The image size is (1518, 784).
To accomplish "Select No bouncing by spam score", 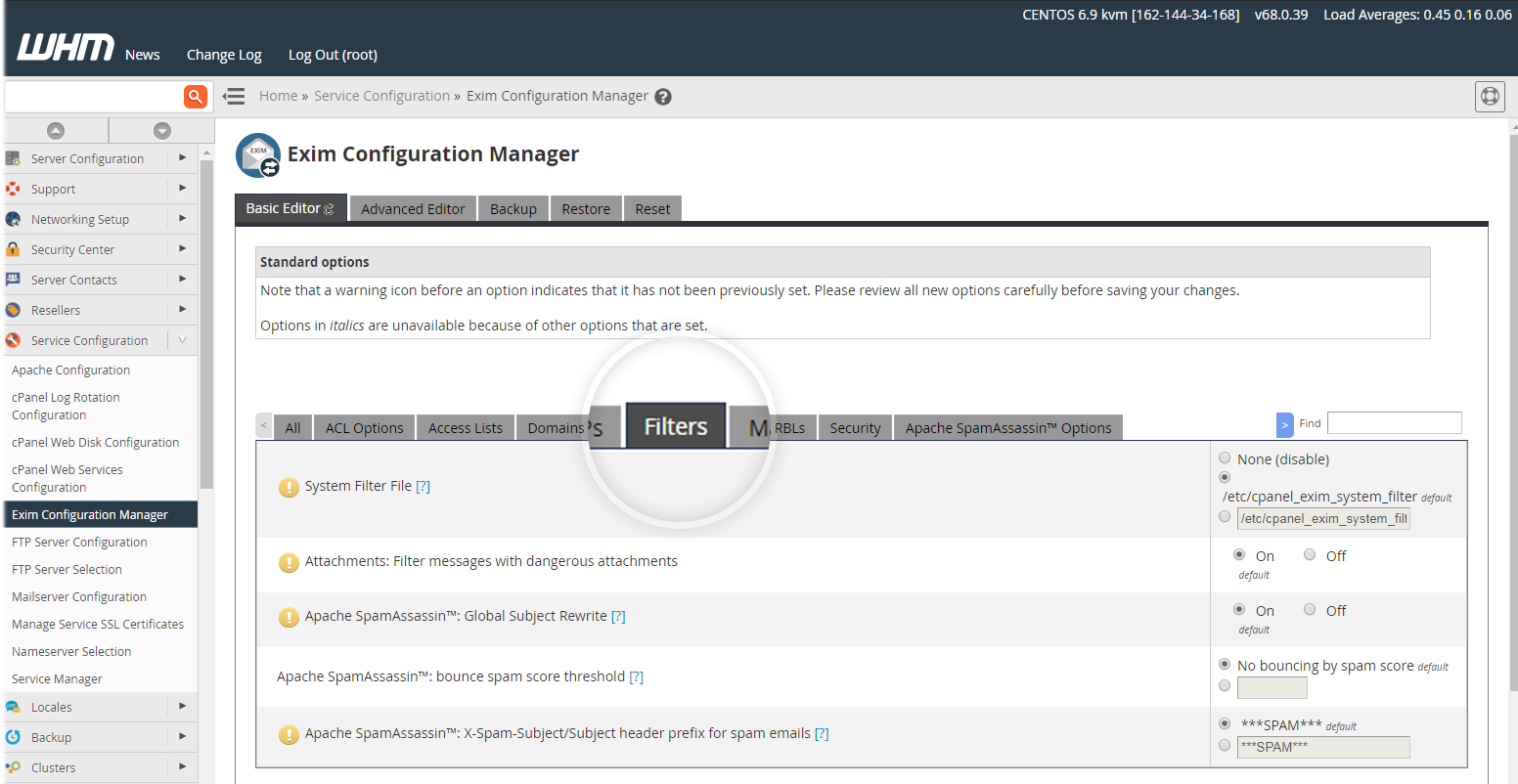I will [1225, 665].
